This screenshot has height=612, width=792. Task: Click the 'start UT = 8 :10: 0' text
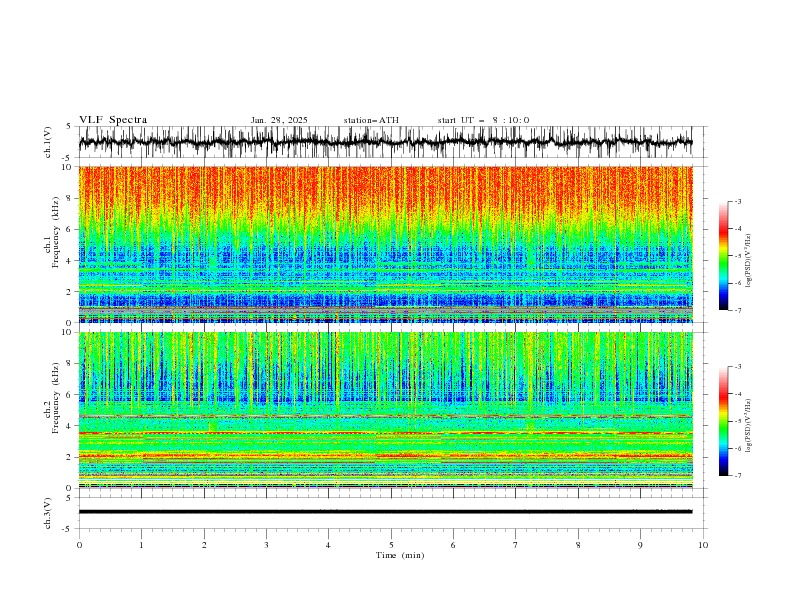pos(483,120)
